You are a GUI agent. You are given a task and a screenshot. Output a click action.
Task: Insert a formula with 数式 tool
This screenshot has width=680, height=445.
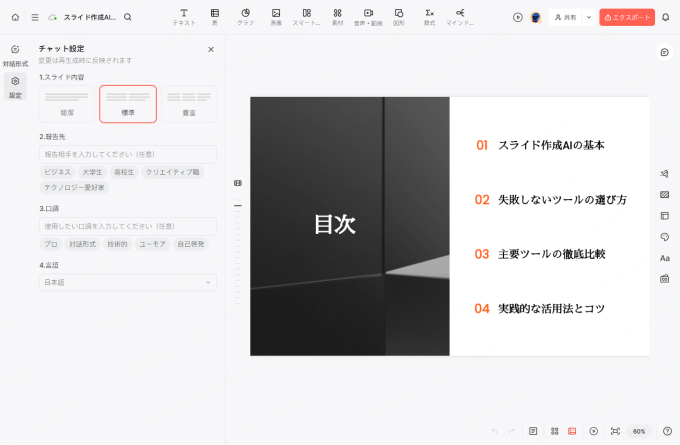(429, 17)
